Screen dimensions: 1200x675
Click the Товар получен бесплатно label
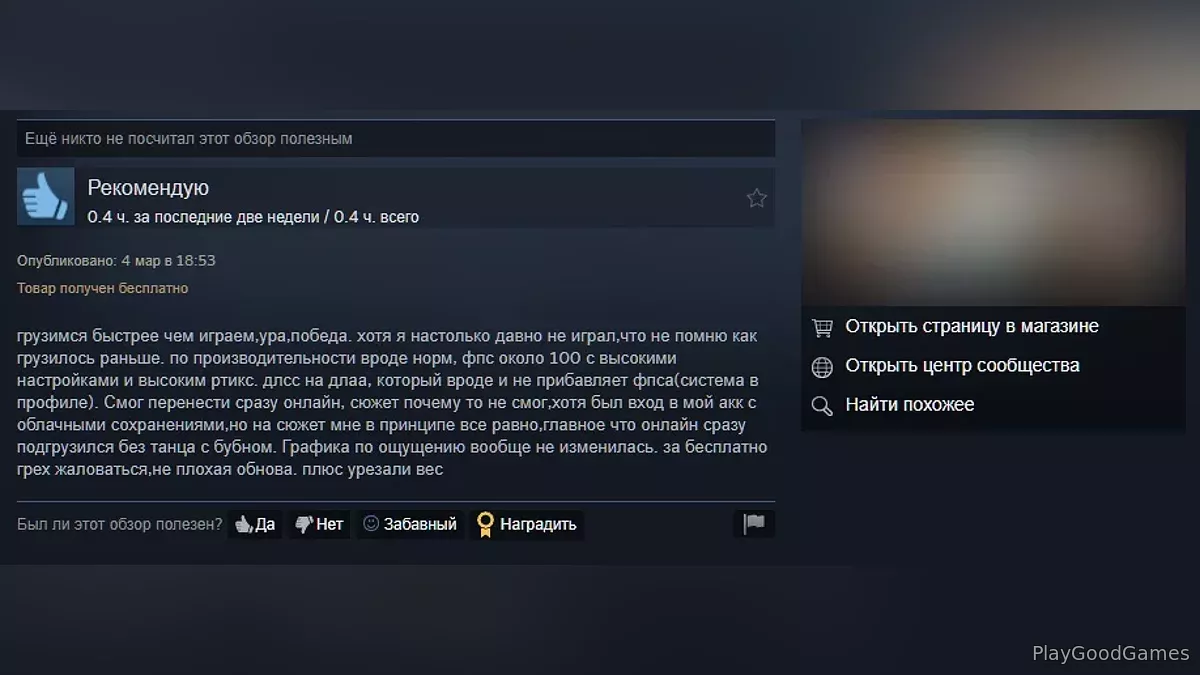coord(102,288)
